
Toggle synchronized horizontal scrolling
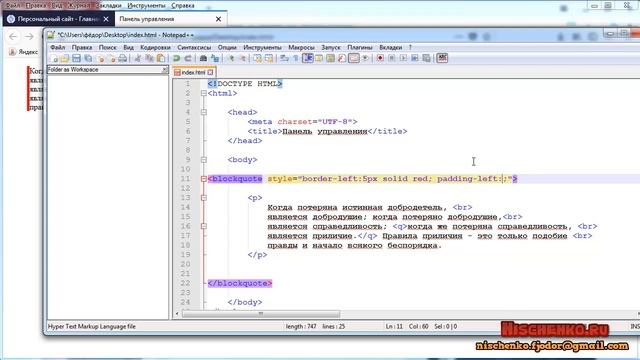point(269,58)
